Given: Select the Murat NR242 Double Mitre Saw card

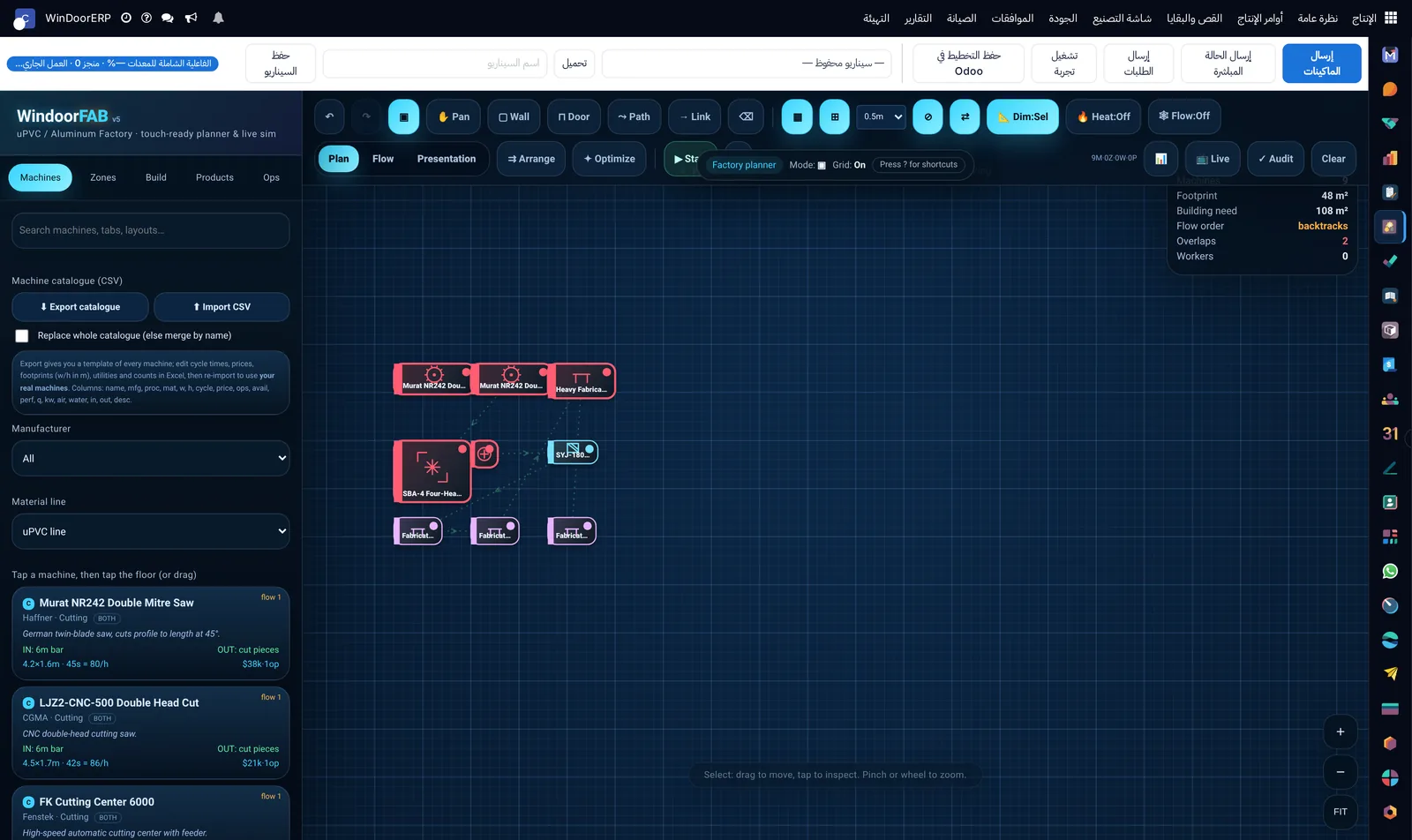Looking at the screenshot, I should pyautogui.click(x=150, y=634).
